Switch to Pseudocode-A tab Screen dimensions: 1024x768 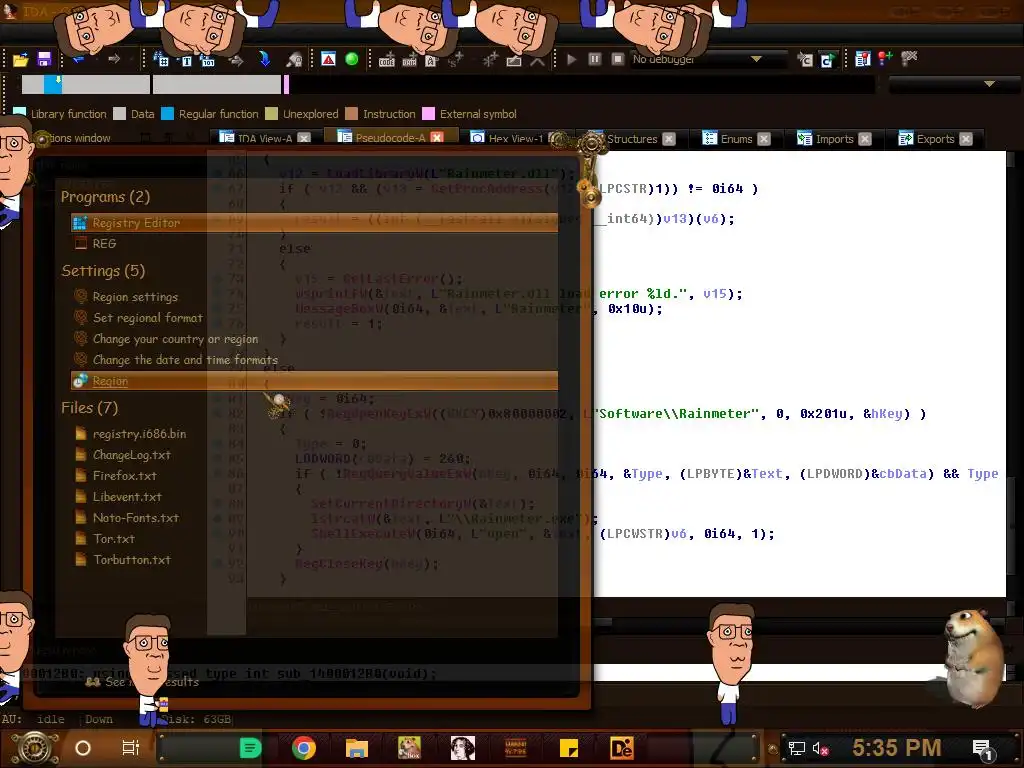point(390,137)
